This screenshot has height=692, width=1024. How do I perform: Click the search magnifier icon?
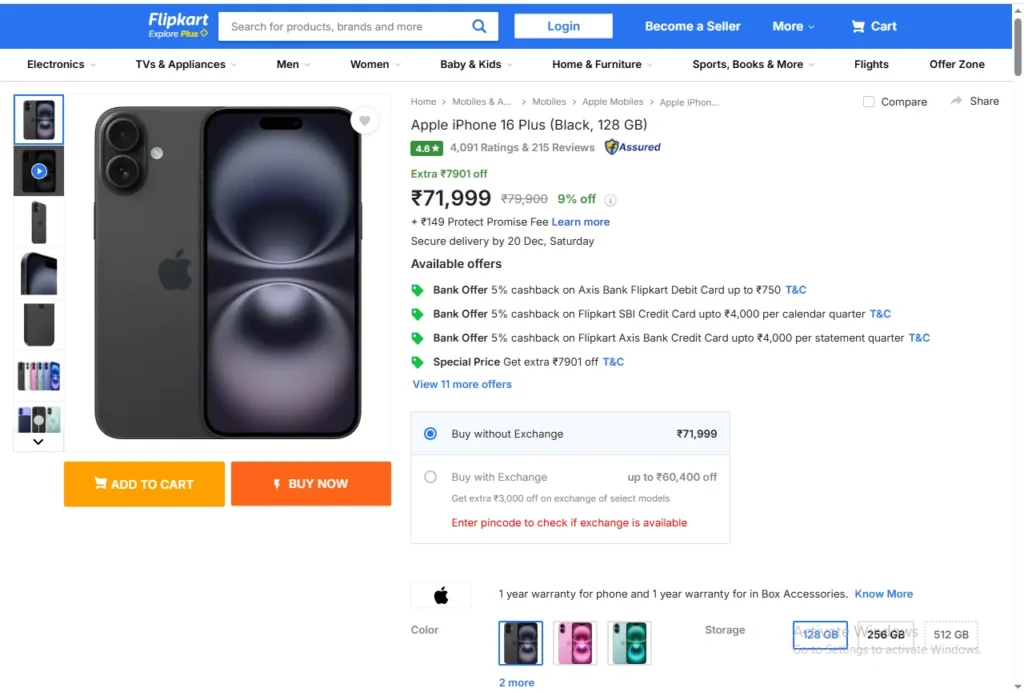480,26
